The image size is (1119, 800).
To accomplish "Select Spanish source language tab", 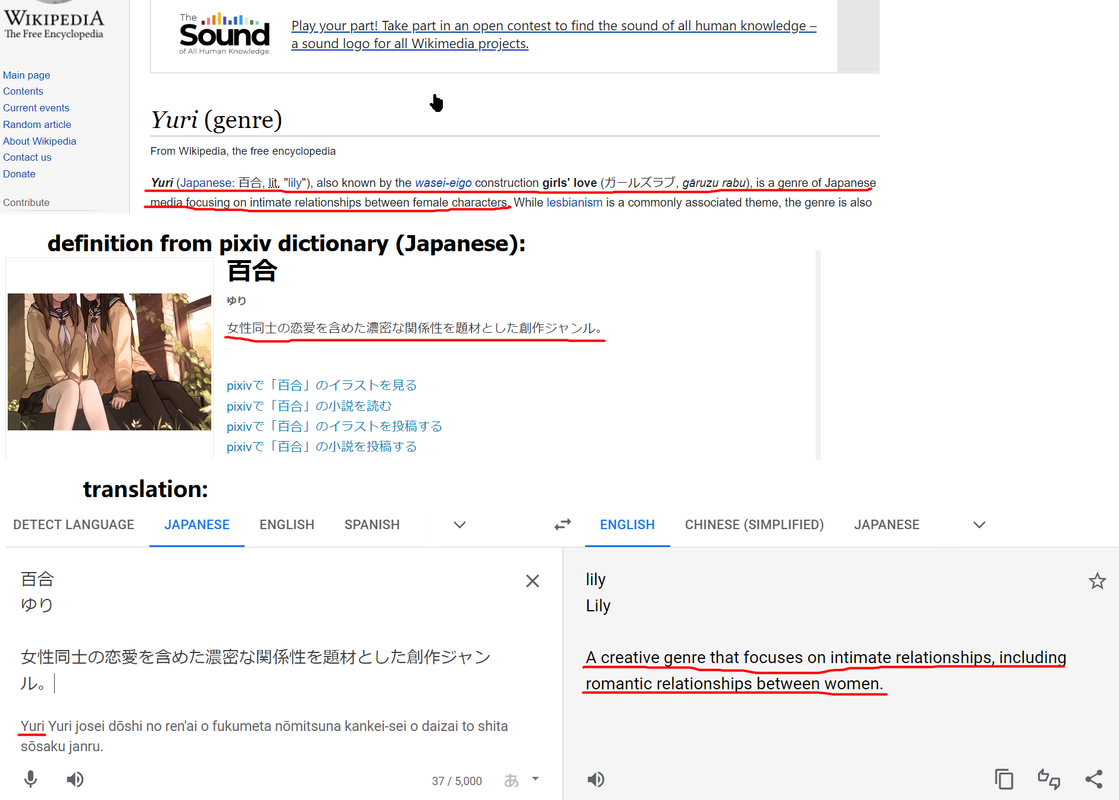I will [372, 525].
